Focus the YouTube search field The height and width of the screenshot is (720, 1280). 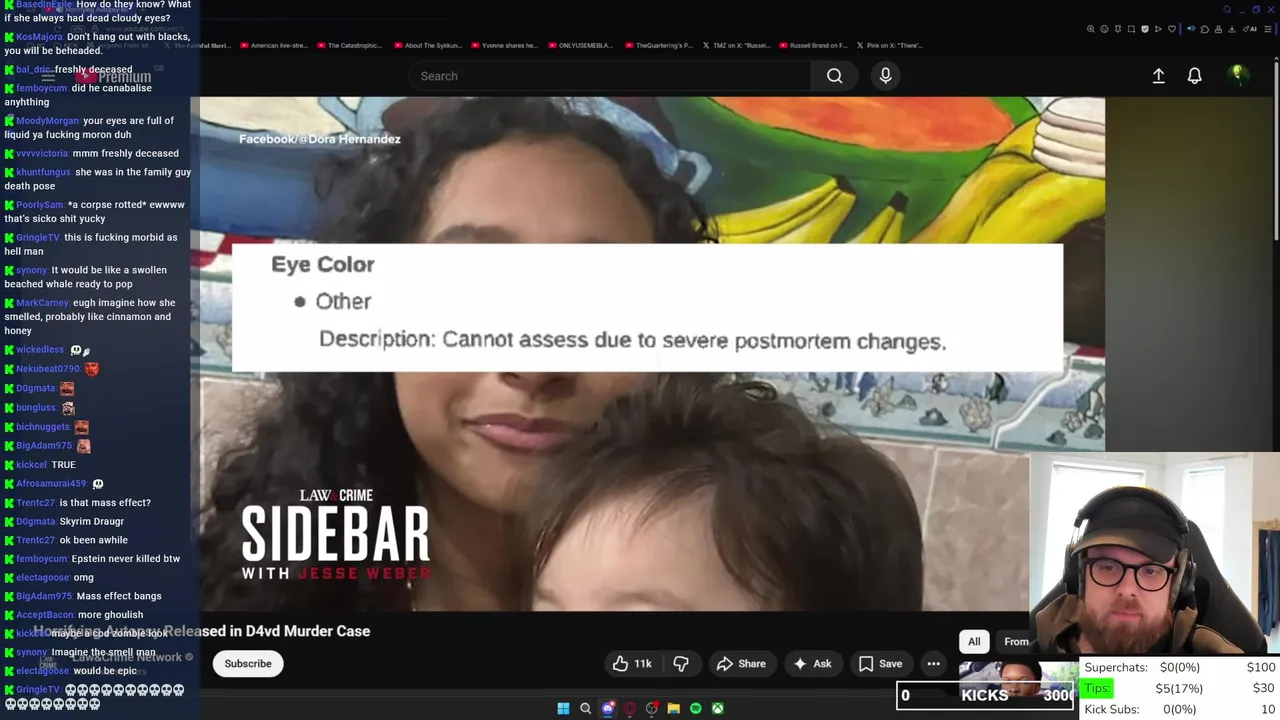(609, 76)
